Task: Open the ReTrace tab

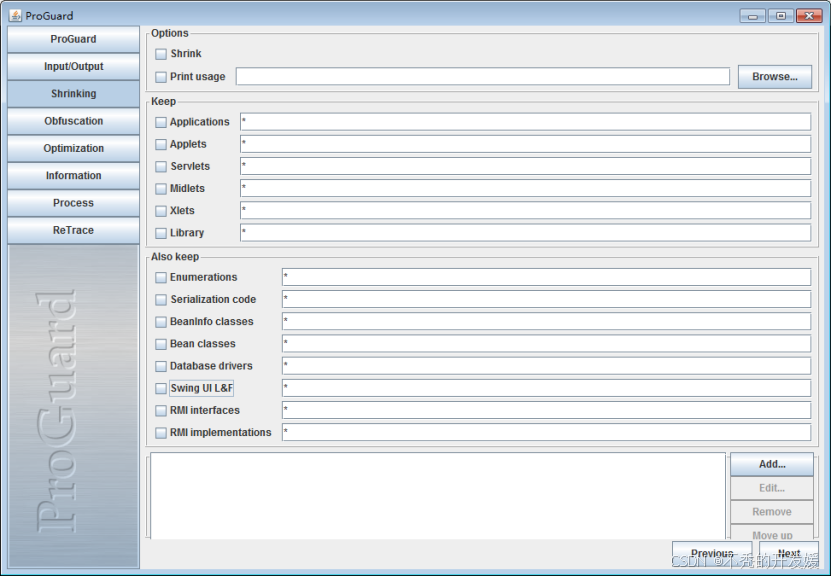Action: pos(73,230)
